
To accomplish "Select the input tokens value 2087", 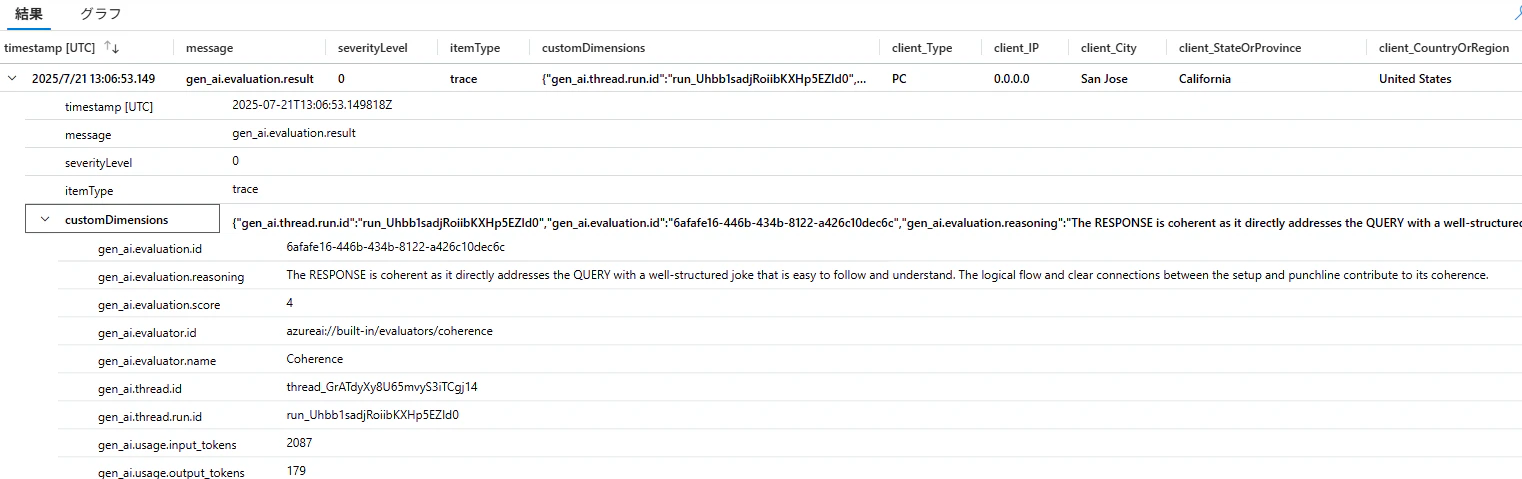I will (x=299, y=443).
